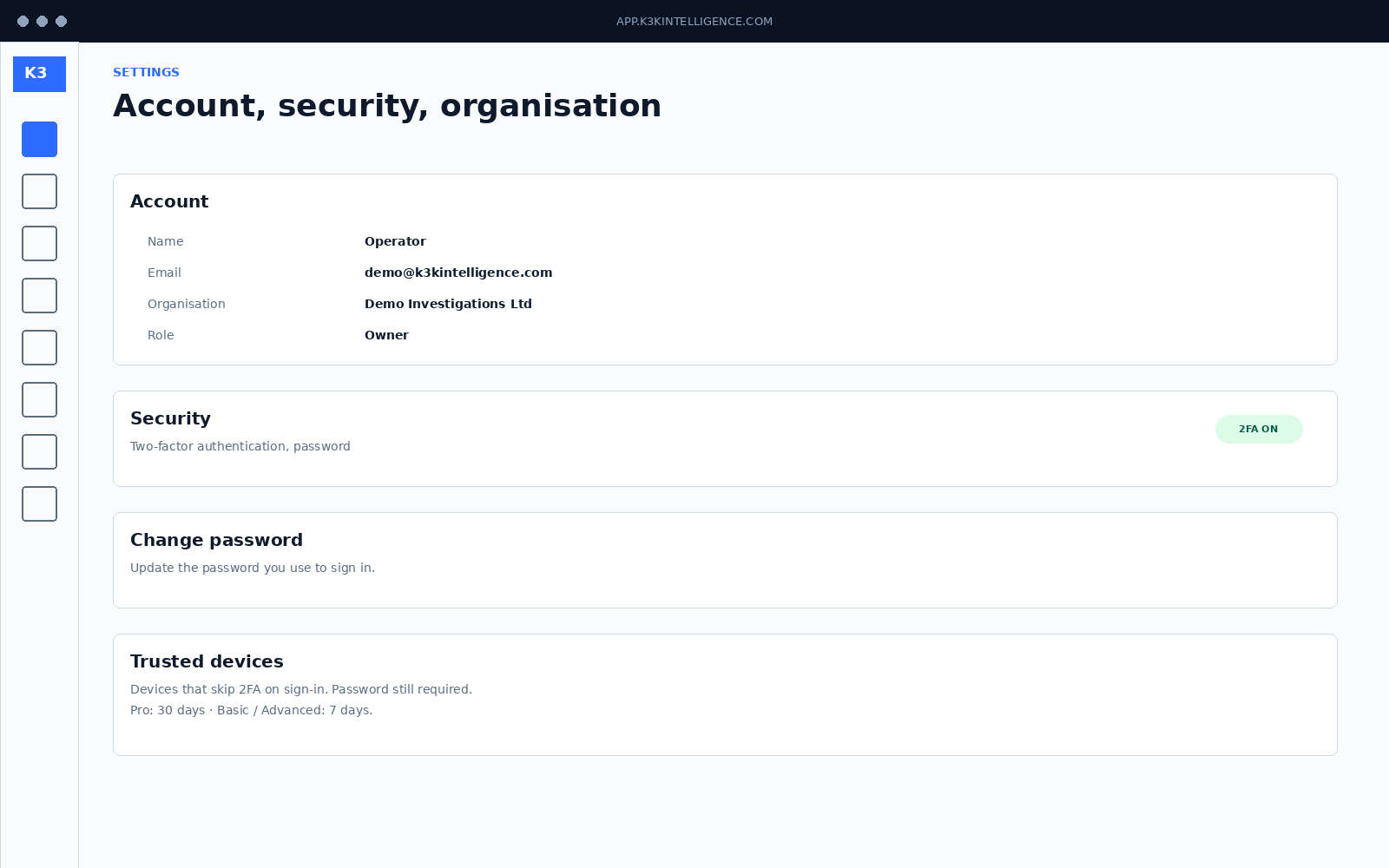Expand the Change password section
The width and height of the screenshot is (1389, 868).
click(725, 560)
